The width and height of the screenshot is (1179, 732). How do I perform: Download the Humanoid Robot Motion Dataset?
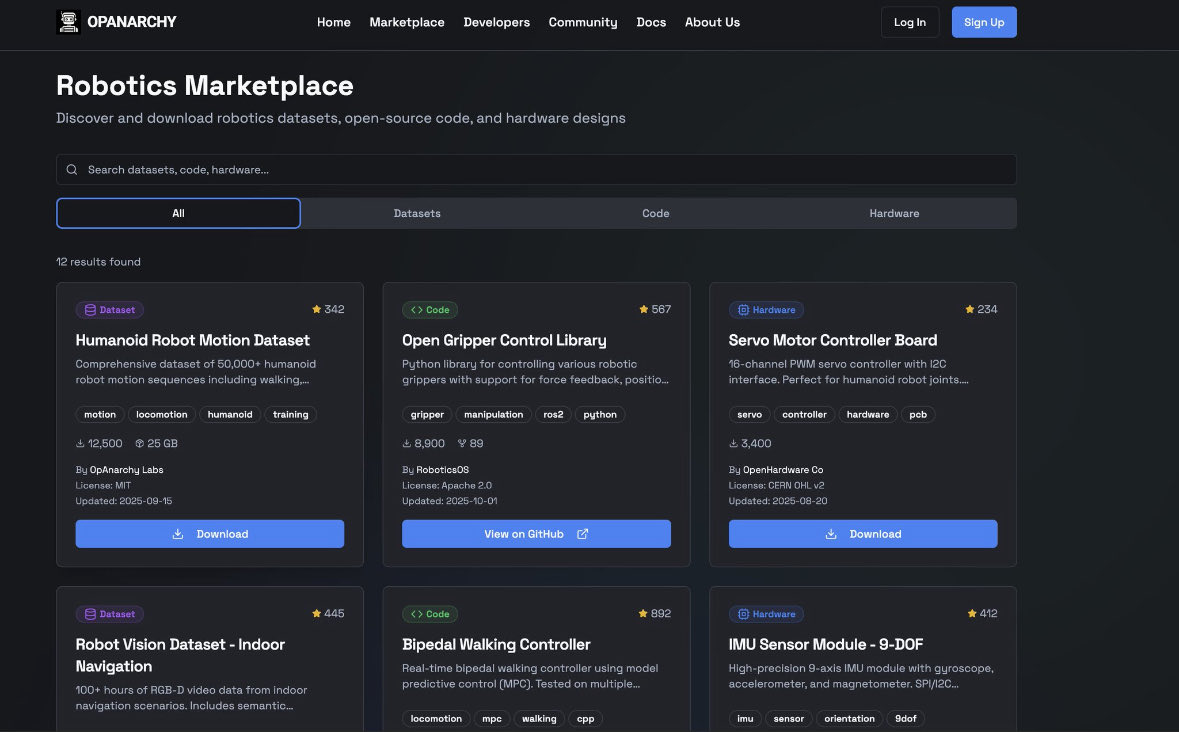click(210, 534)
